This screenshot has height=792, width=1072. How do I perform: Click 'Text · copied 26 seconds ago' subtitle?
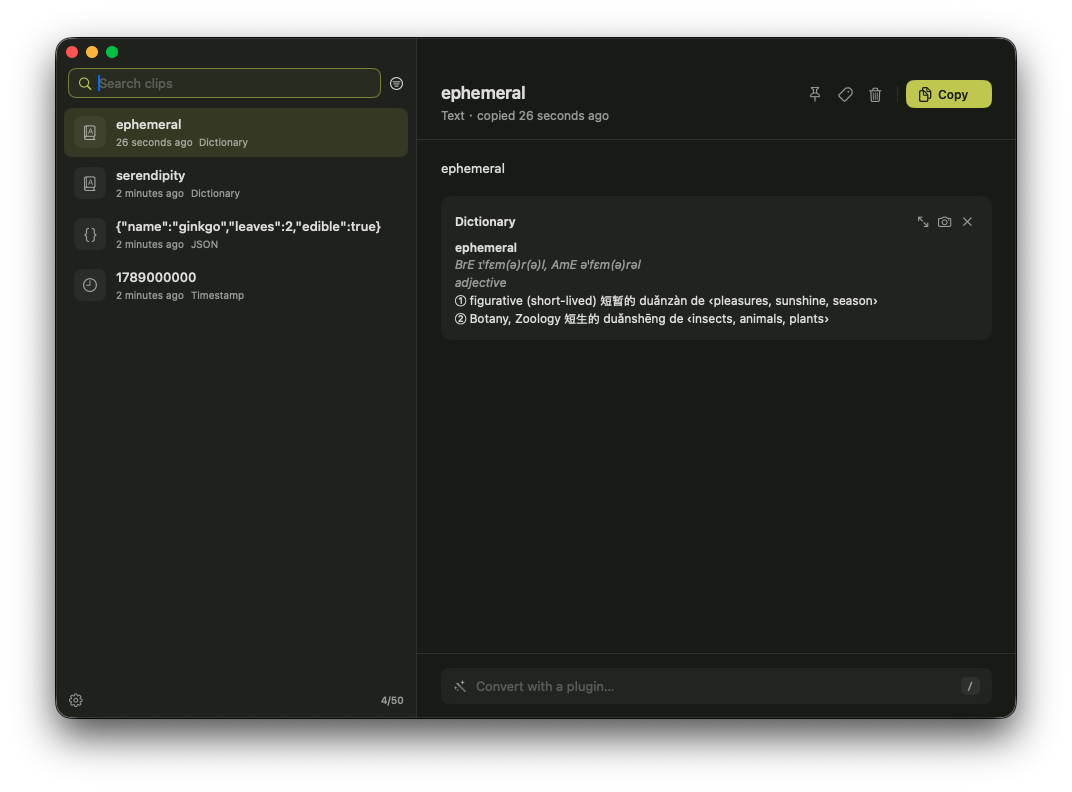coord(524,116)
